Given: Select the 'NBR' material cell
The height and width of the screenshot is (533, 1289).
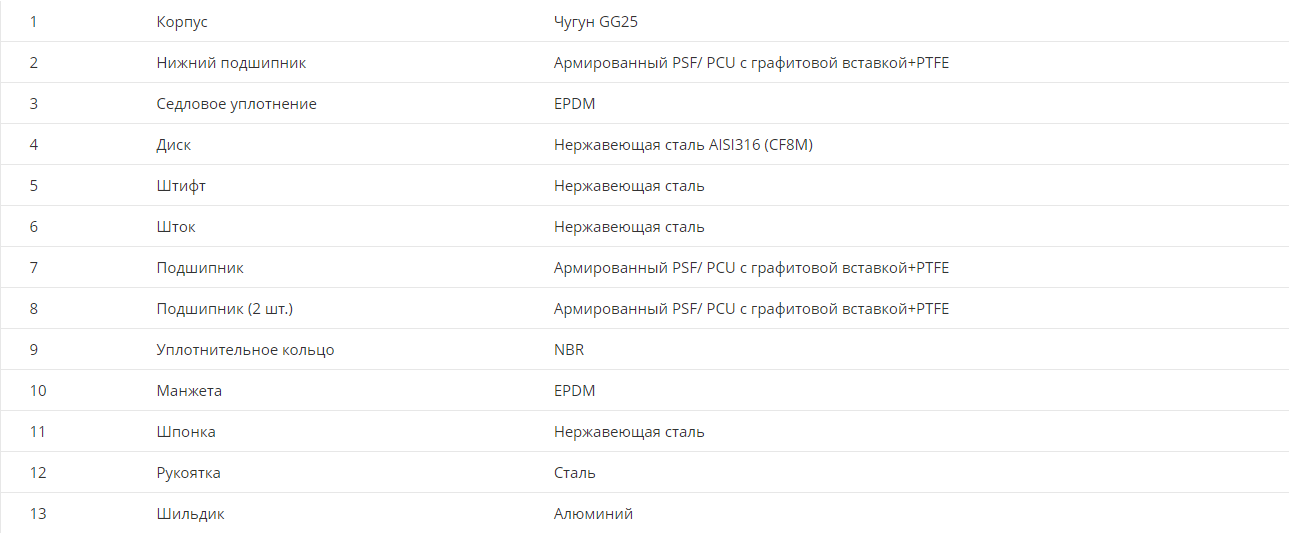Looking at the screenshot, I should [569, 350].
